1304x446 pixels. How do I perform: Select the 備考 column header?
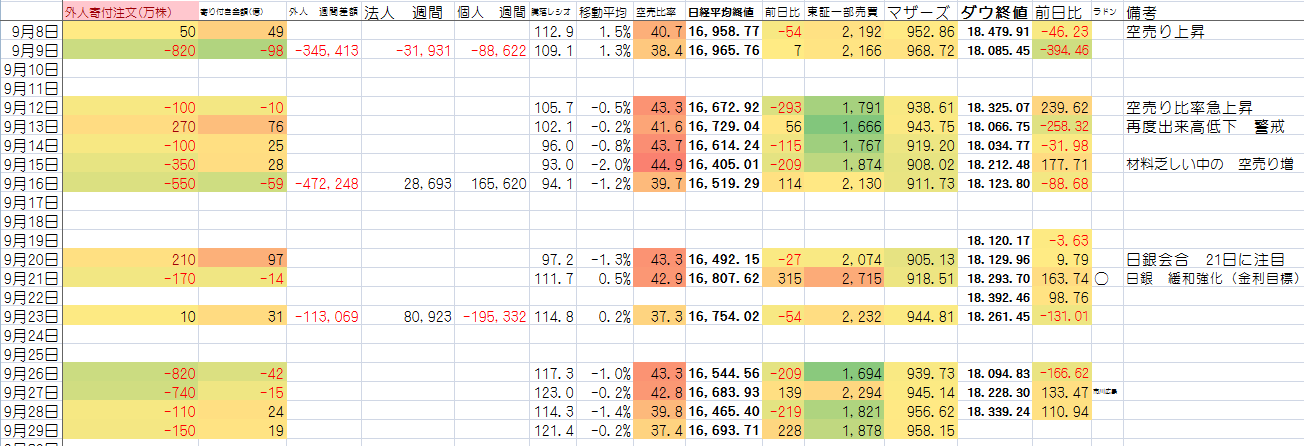coord(1143,13)
